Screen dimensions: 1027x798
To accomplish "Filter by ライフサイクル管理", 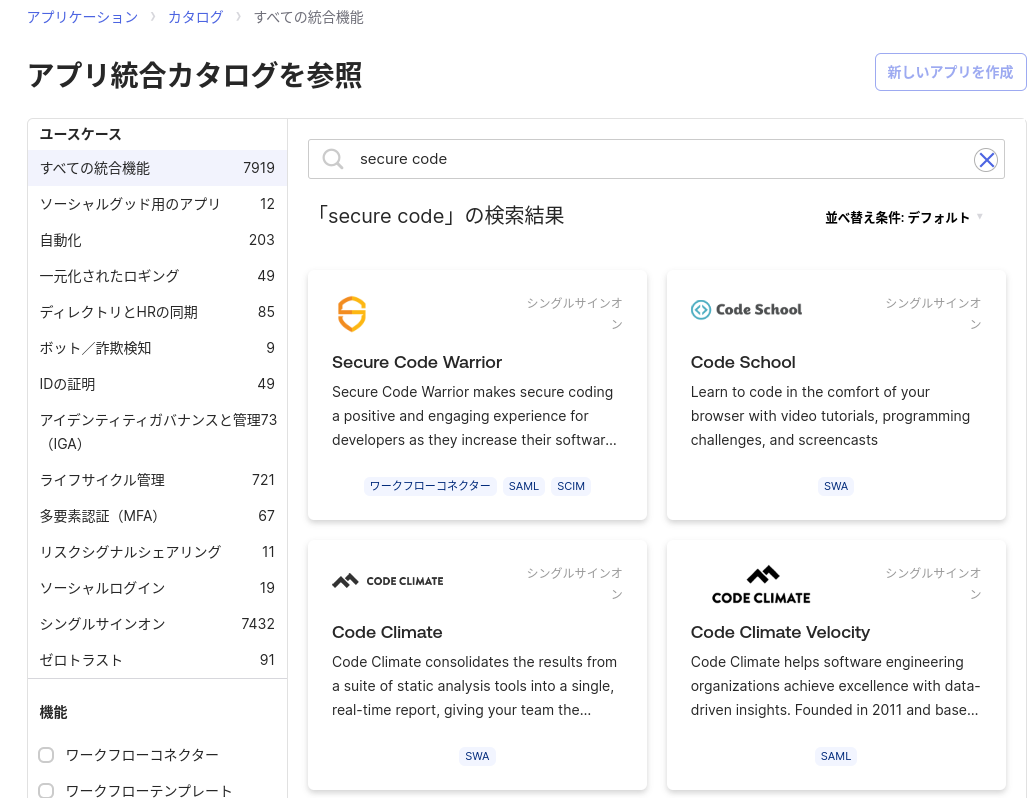I will (x=157, y=480).
